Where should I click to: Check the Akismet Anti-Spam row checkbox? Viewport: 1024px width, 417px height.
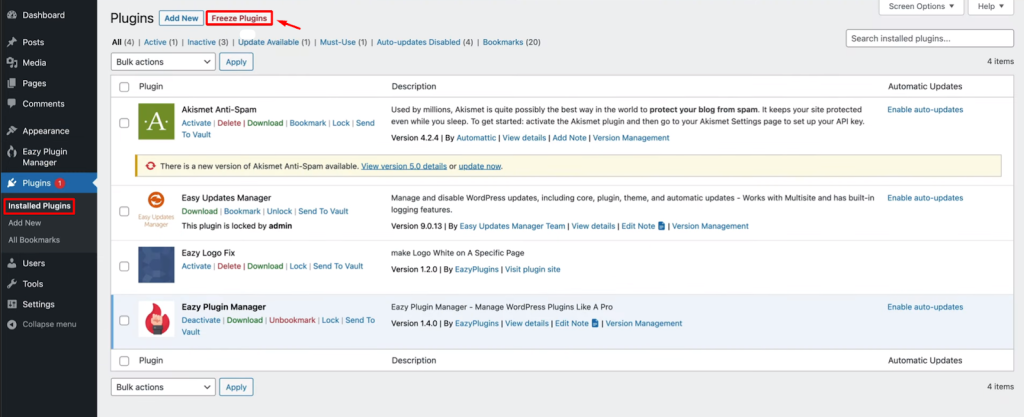point(124,123)
